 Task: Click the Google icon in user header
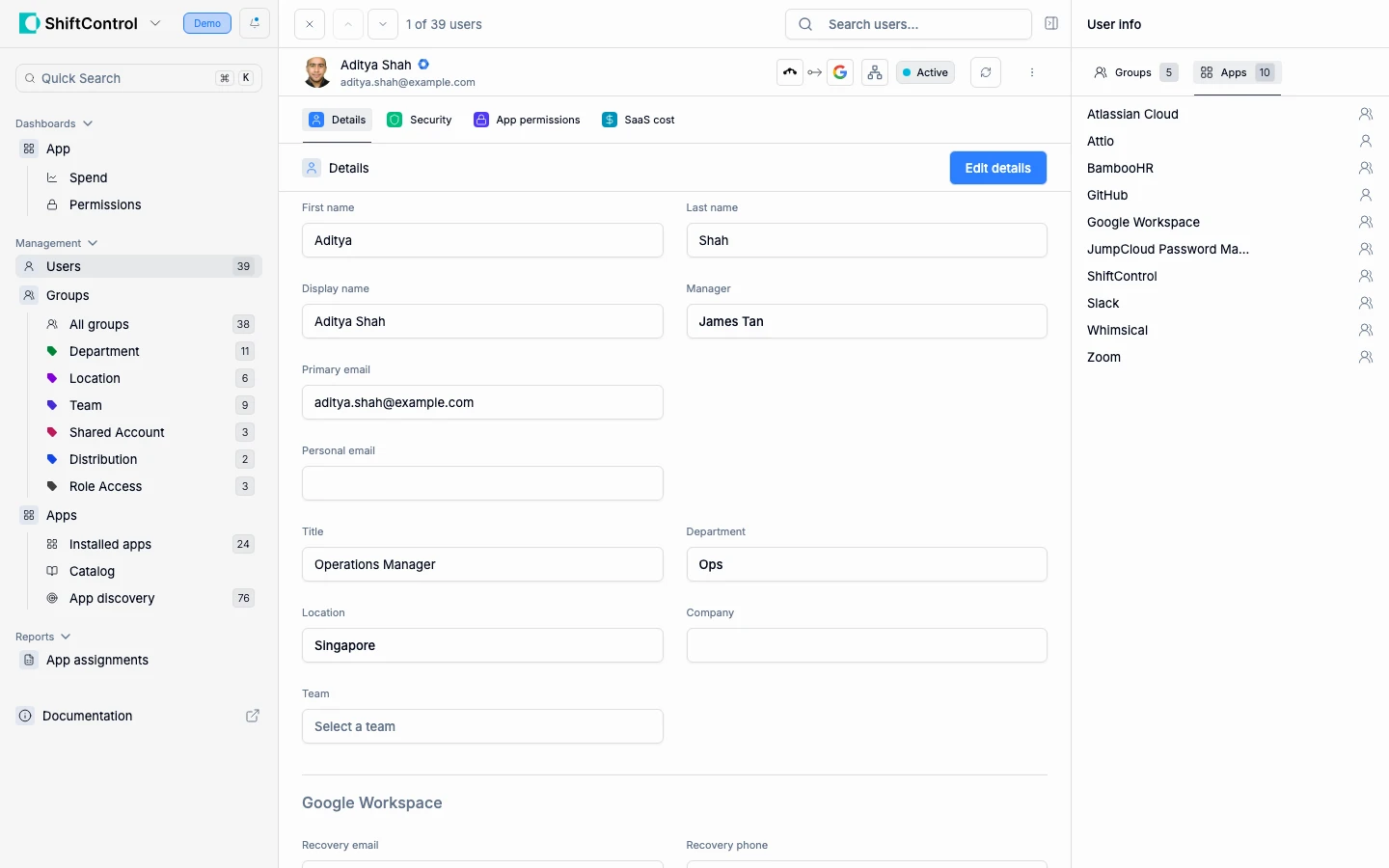[x=840, y=72]
